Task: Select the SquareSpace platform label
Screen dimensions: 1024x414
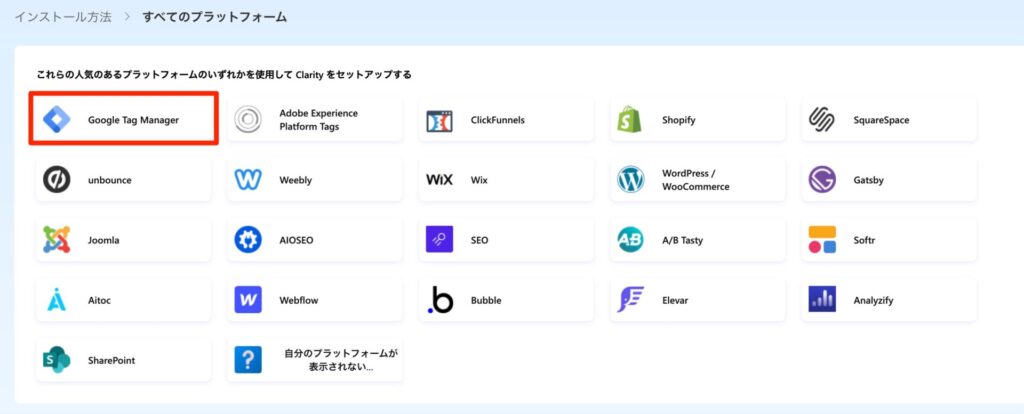Action: click(x=881, y=120)
